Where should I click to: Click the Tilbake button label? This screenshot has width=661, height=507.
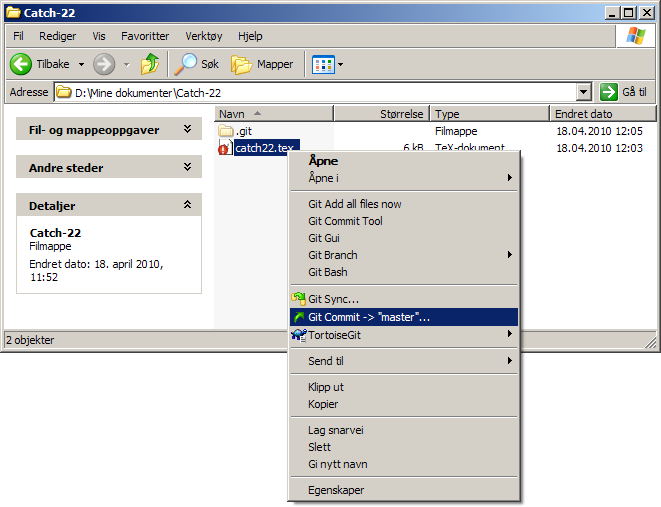53,64
